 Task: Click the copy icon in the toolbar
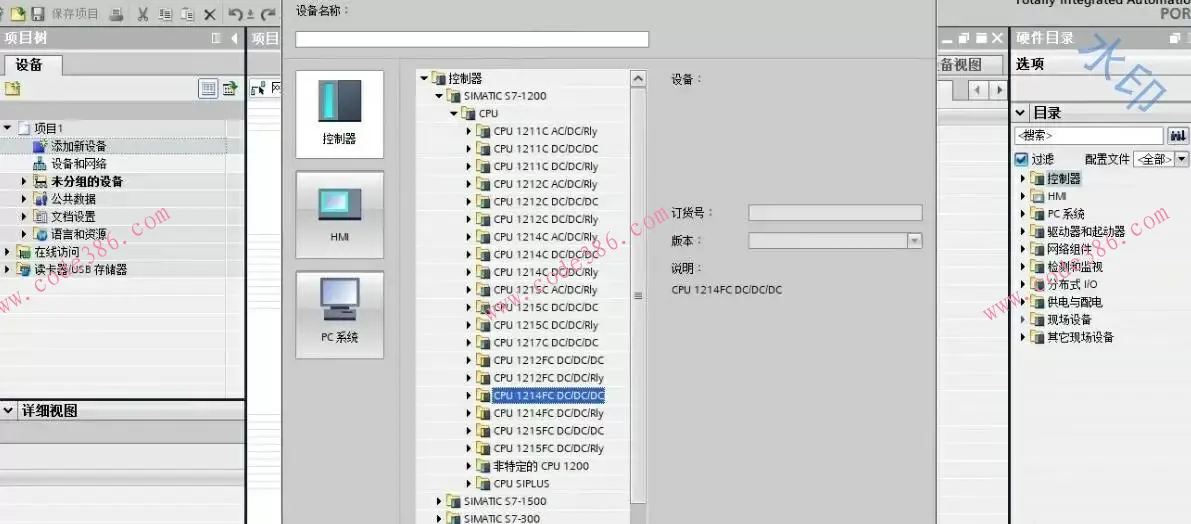(166, 14)
